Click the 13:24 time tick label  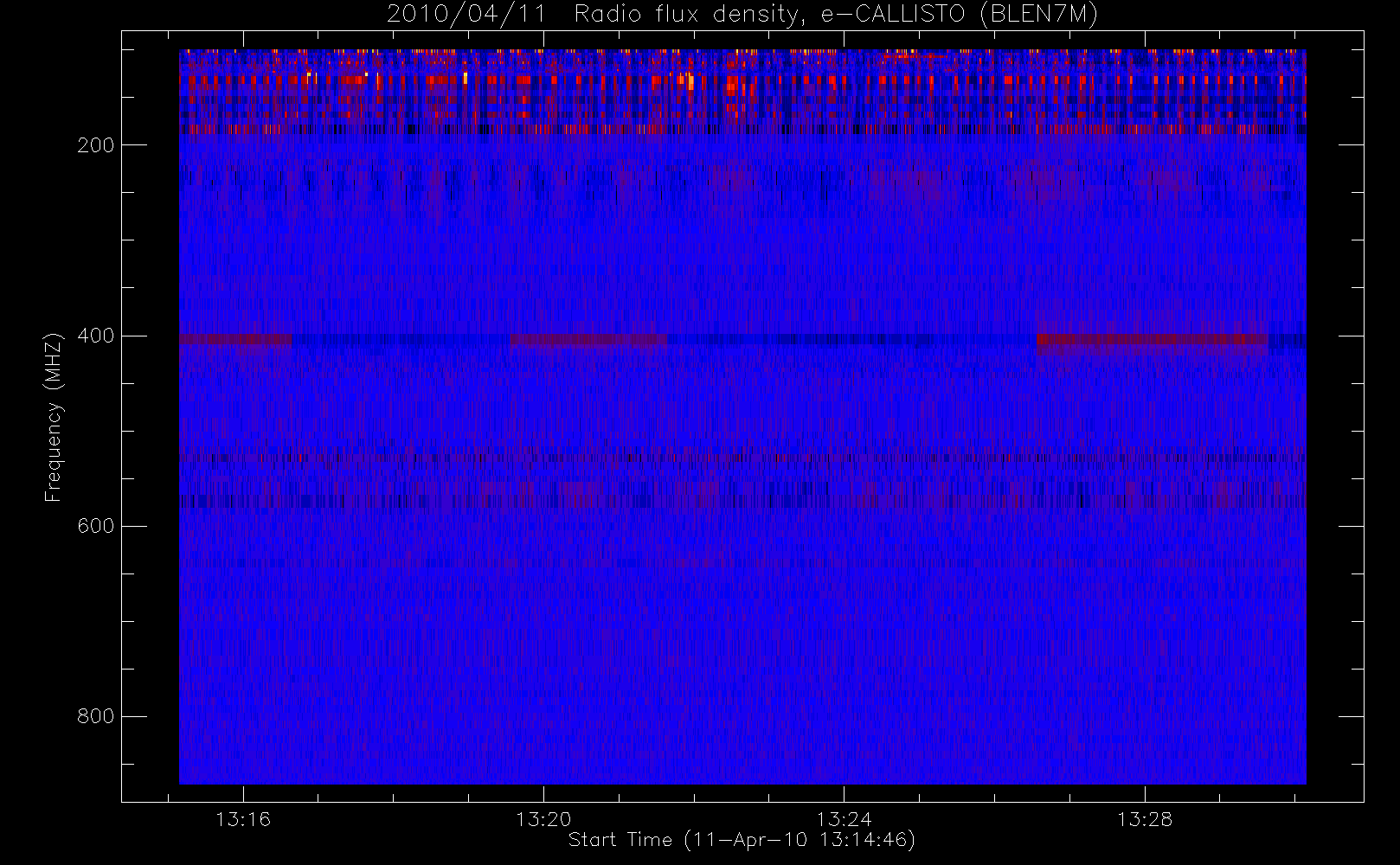[x=844, y=819]
